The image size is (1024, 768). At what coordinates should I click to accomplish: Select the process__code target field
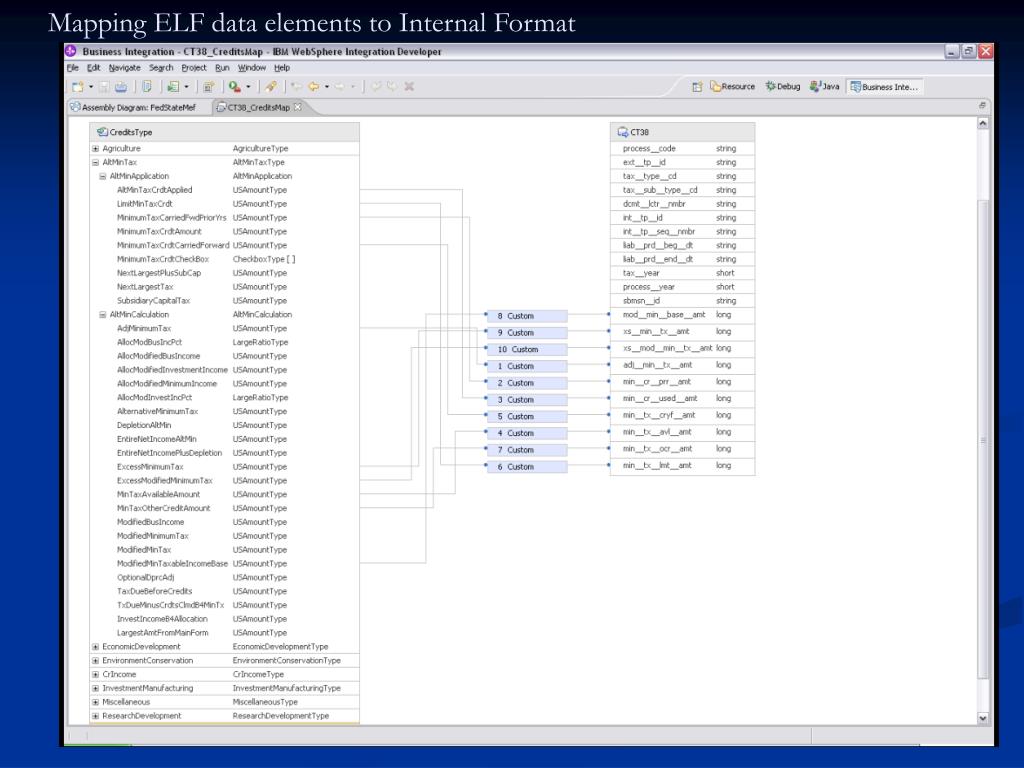682,148
